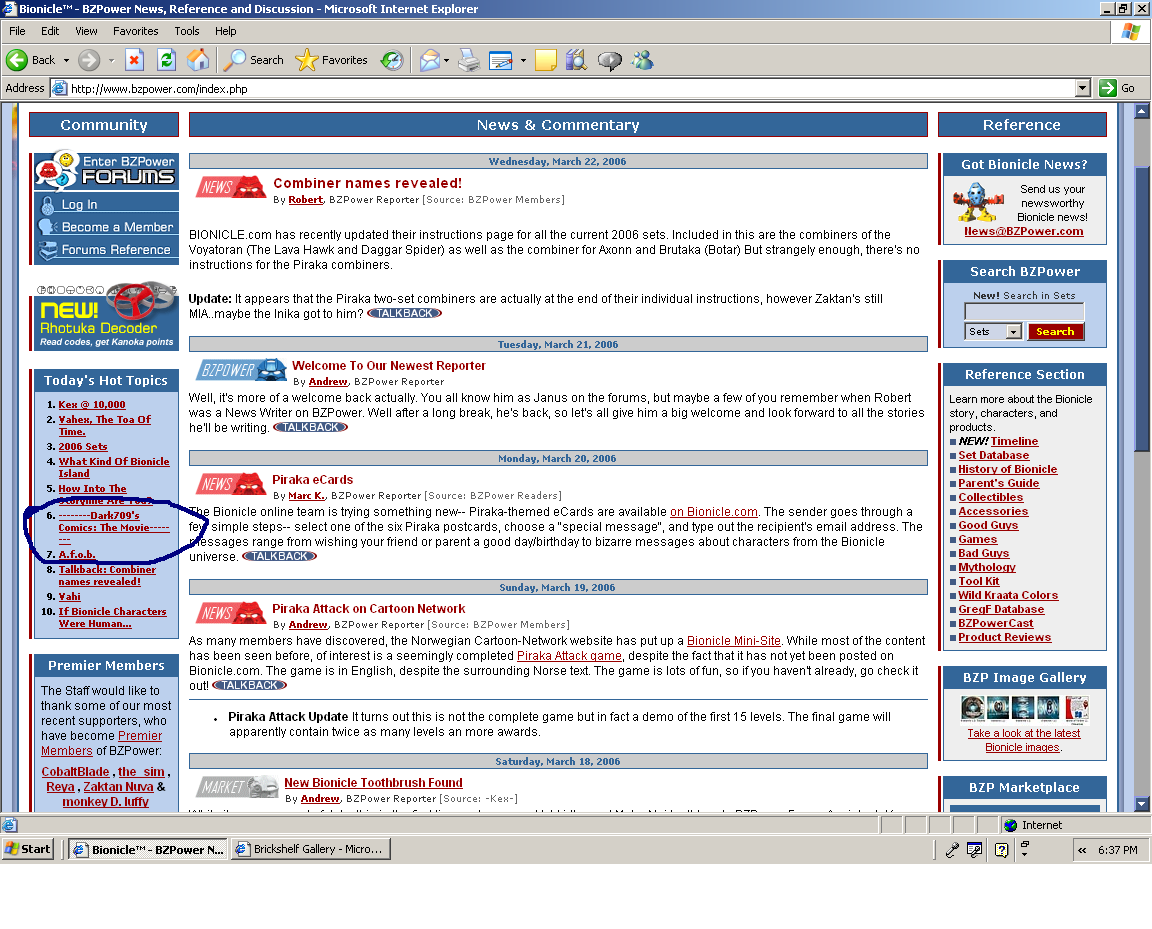Viewport: 1152px width, 929px height.
Task: Go to Home page icon
Action: pos(198,60)
